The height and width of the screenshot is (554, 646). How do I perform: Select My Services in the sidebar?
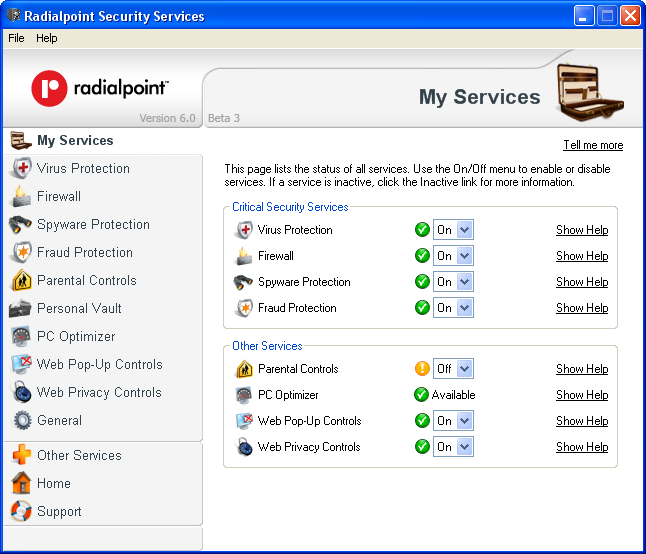coord(75,140)
